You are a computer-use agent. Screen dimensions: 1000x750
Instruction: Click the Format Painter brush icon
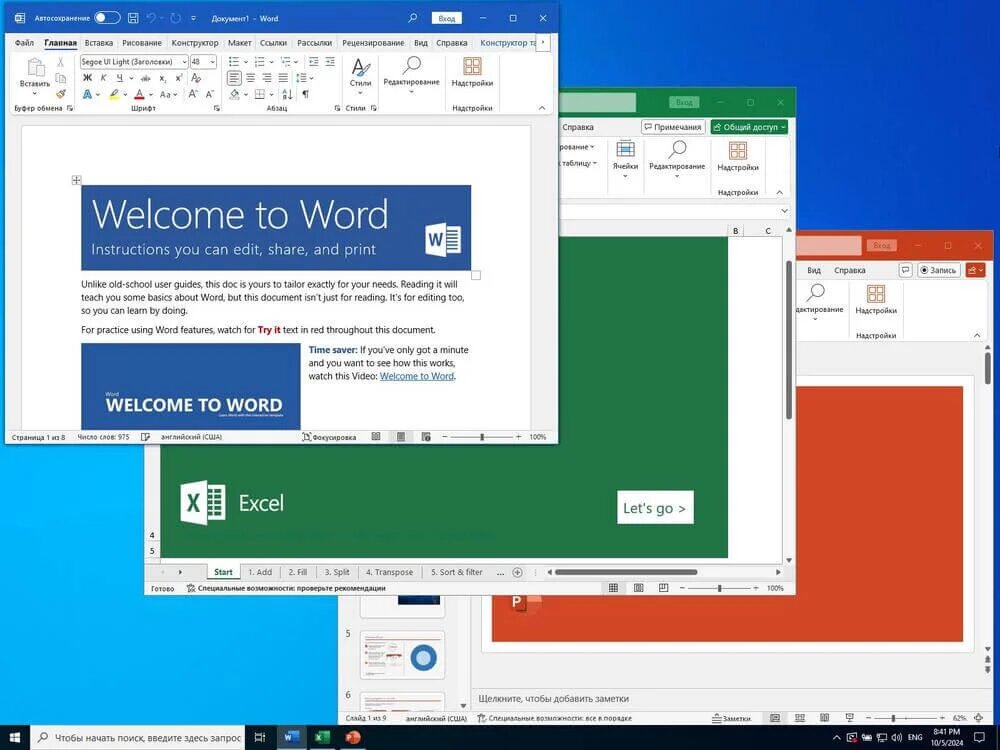(x=61, y=94)
